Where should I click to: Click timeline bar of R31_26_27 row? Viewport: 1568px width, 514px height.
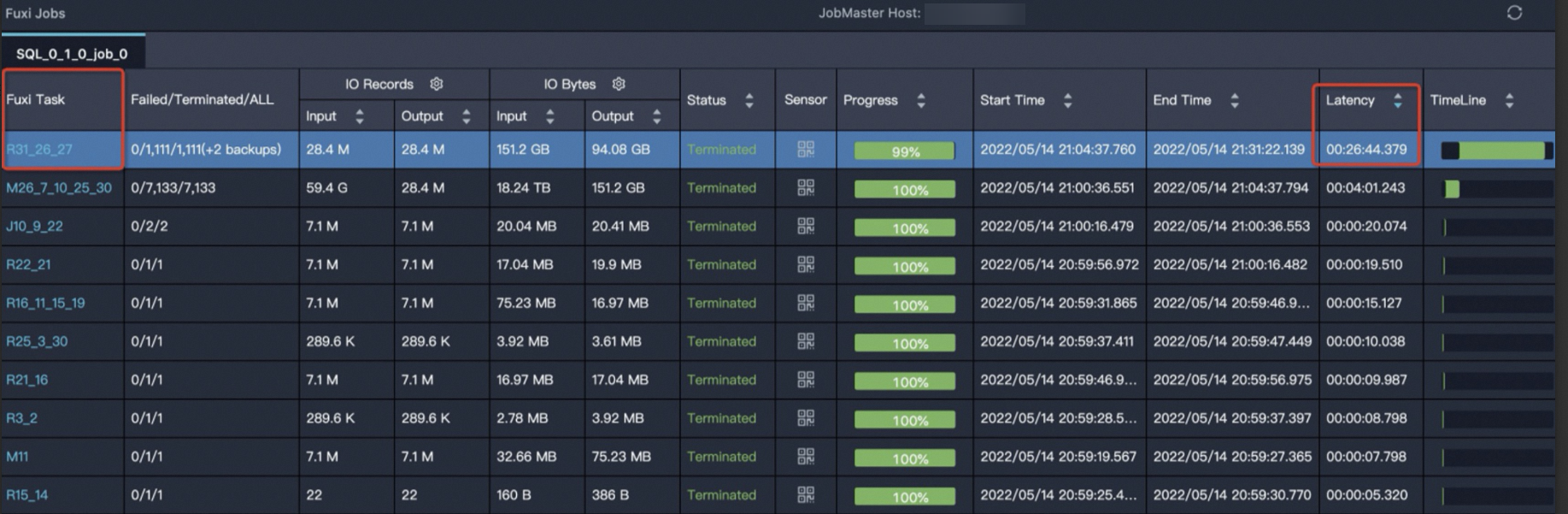[1496, 151]
